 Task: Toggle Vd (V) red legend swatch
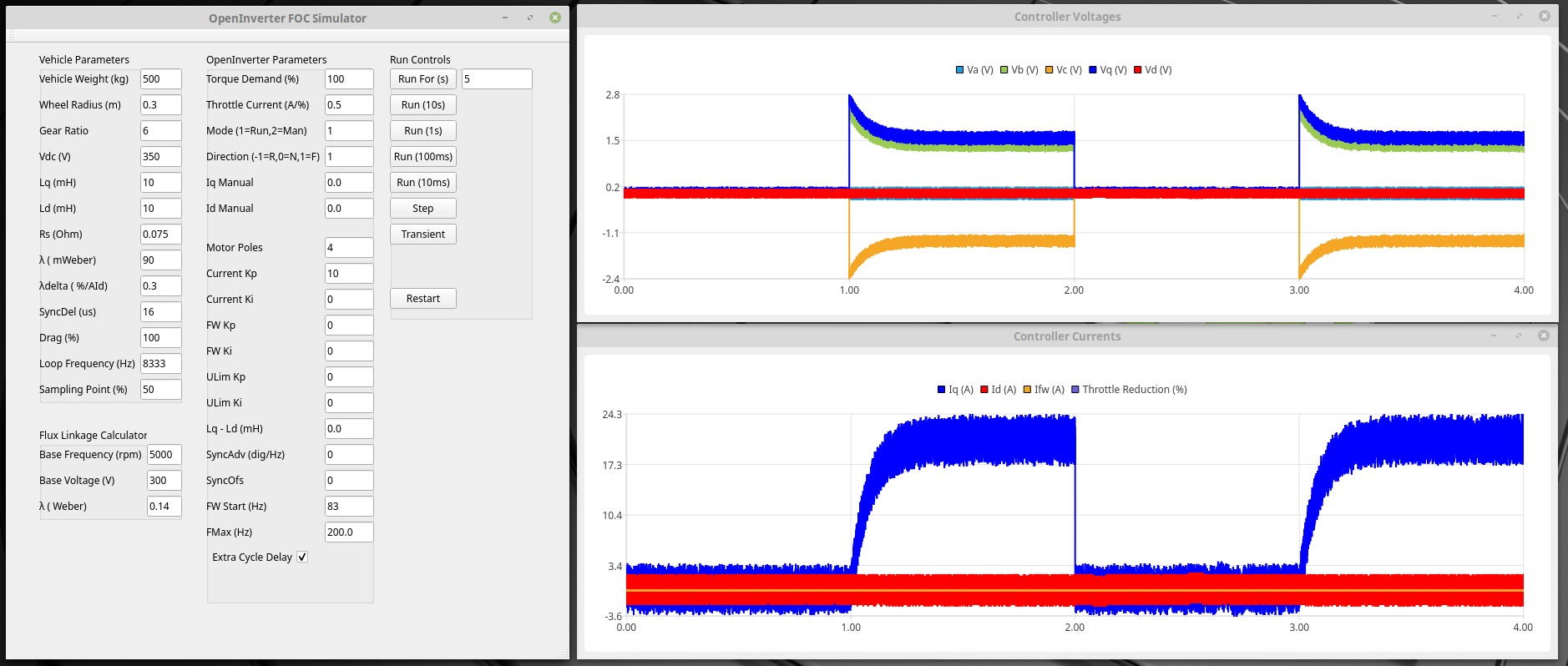click(x=1138, y=70)
